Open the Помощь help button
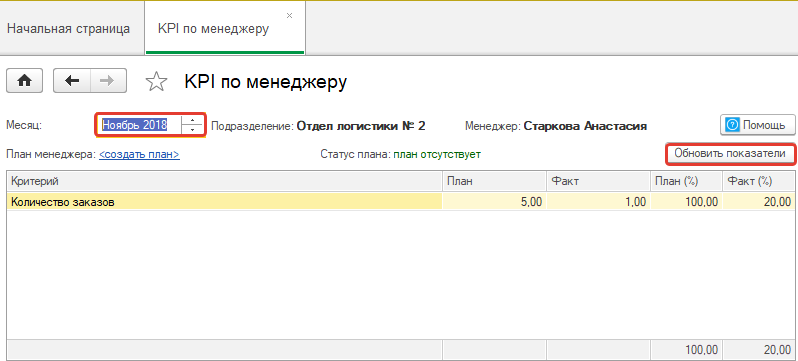Image resolution: width=798 pixels, height=361 pixels. (x=757, y=125)
